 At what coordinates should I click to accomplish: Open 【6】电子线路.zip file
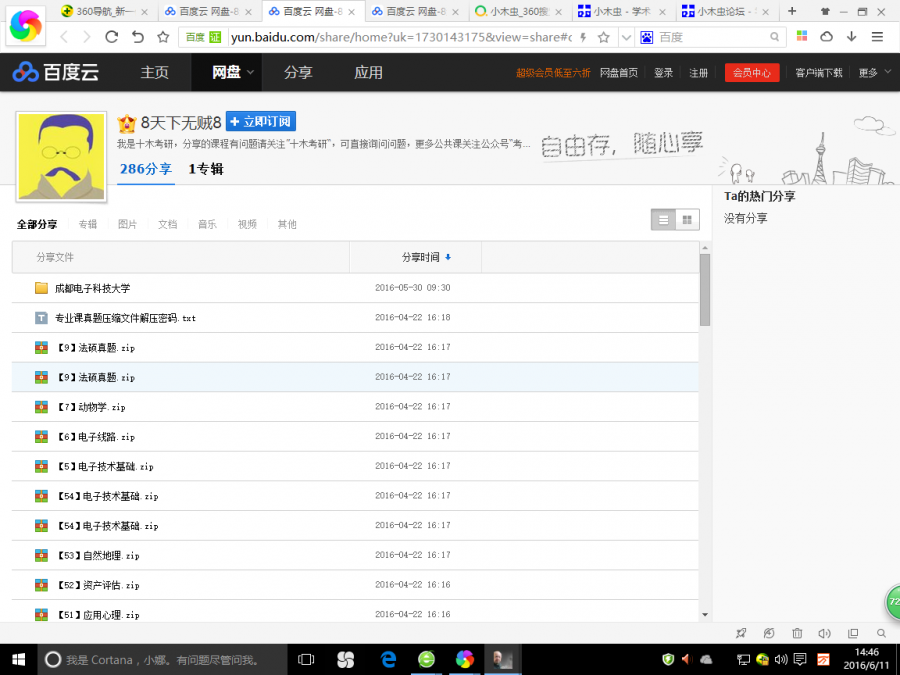point(95,437)
